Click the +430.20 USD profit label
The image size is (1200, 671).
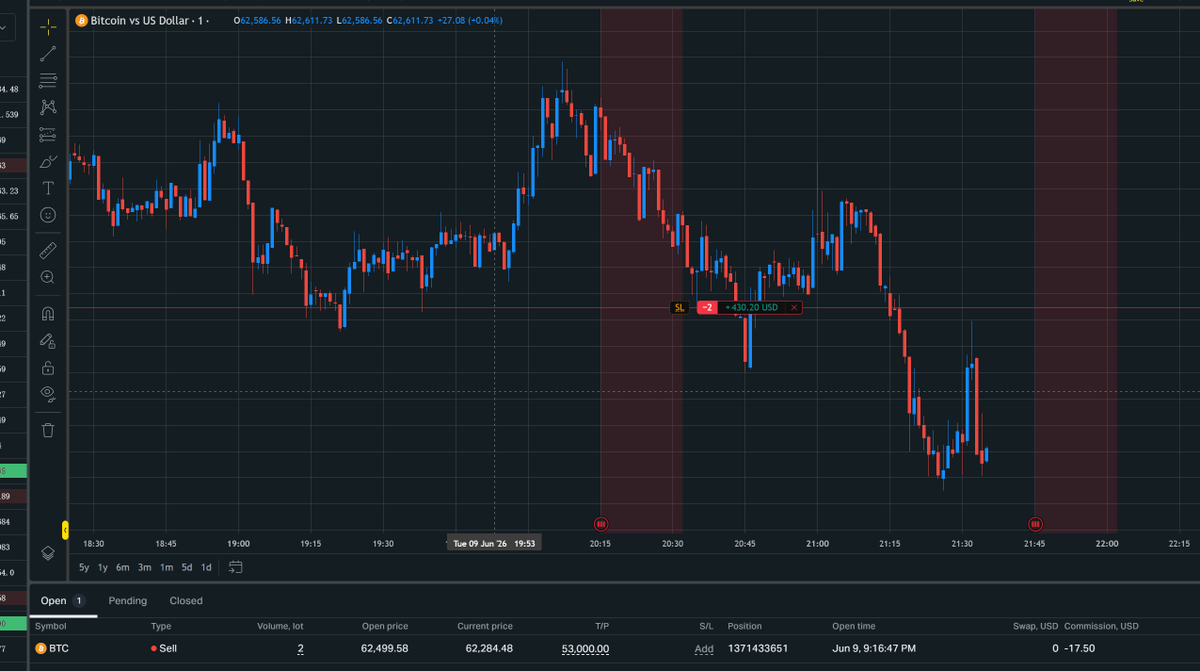751,307
